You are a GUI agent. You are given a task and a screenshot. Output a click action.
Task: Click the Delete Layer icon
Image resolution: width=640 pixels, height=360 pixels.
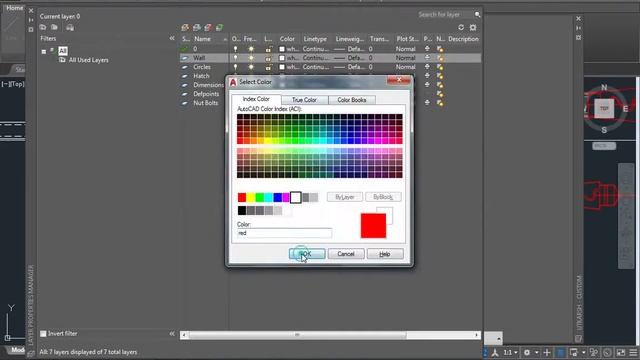point(208,27)
